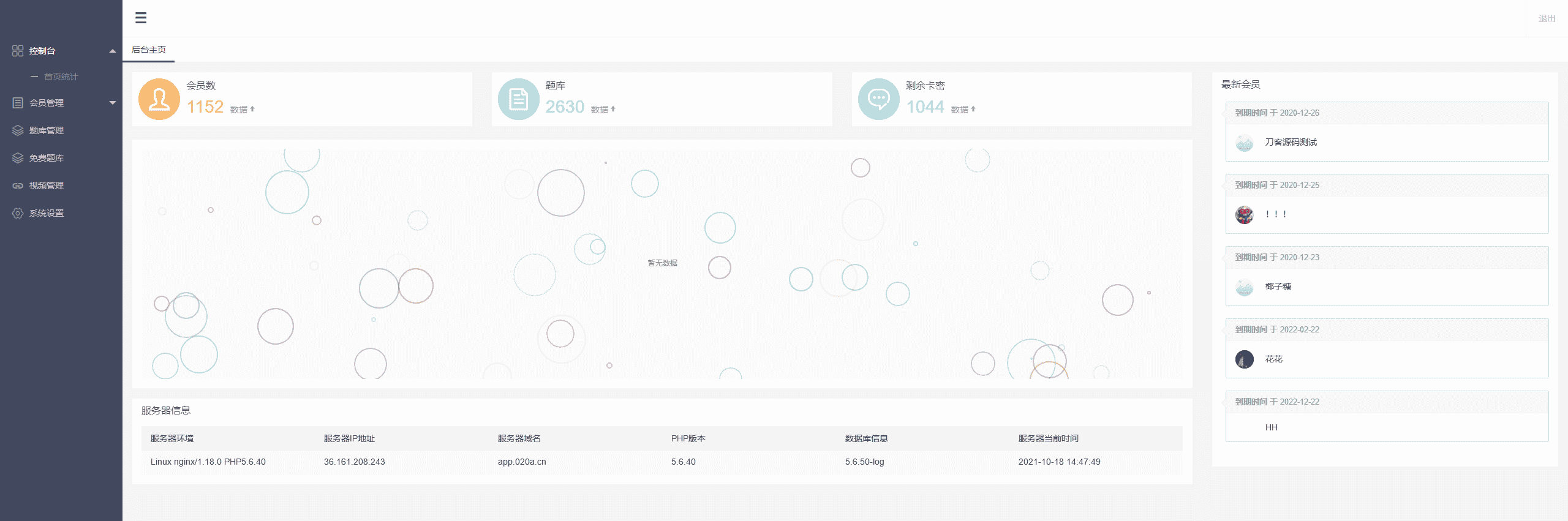This screenshot has width=1568, height=521.
Task: Select the 首页统计 submenu item
Action: [x=61, y=77]
